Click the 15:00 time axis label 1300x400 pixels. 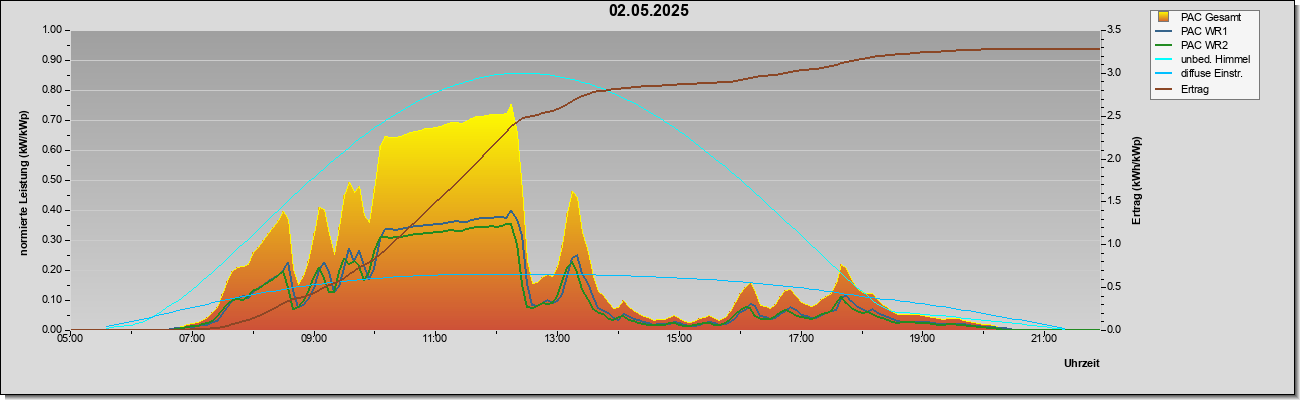679,340
